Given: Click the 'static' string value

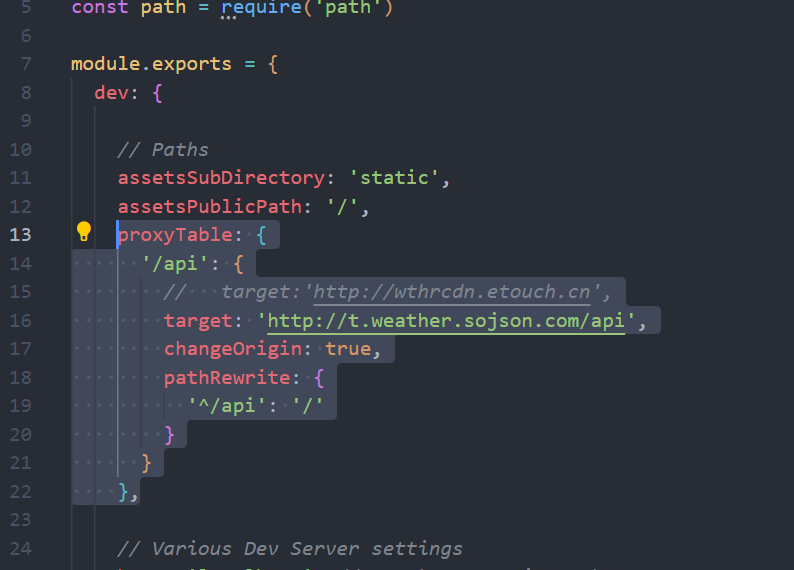Looking at the screenshot, I should click(x=394, y=178).
